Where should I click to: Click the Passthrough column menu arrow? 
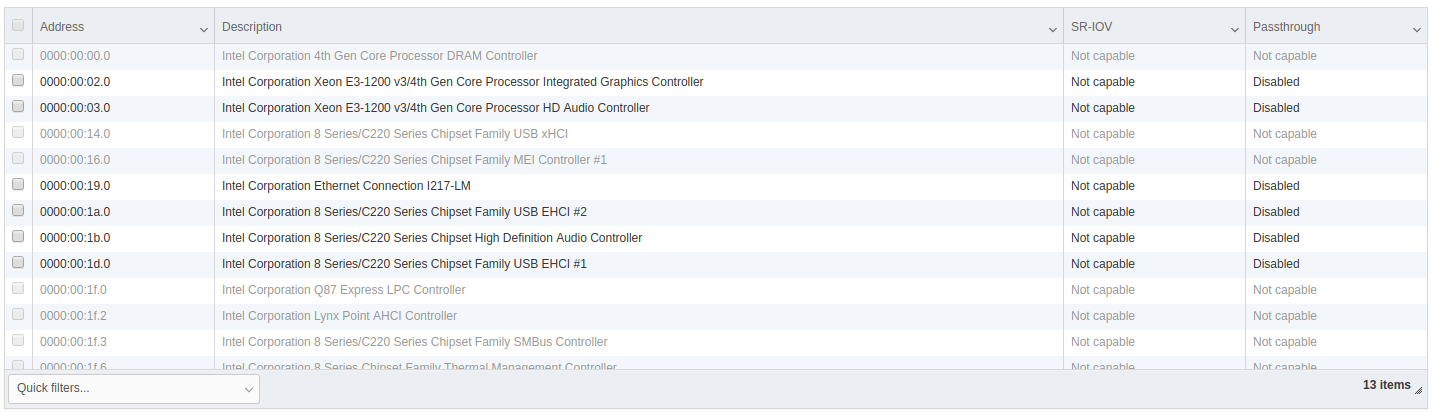coord(1416,30)
